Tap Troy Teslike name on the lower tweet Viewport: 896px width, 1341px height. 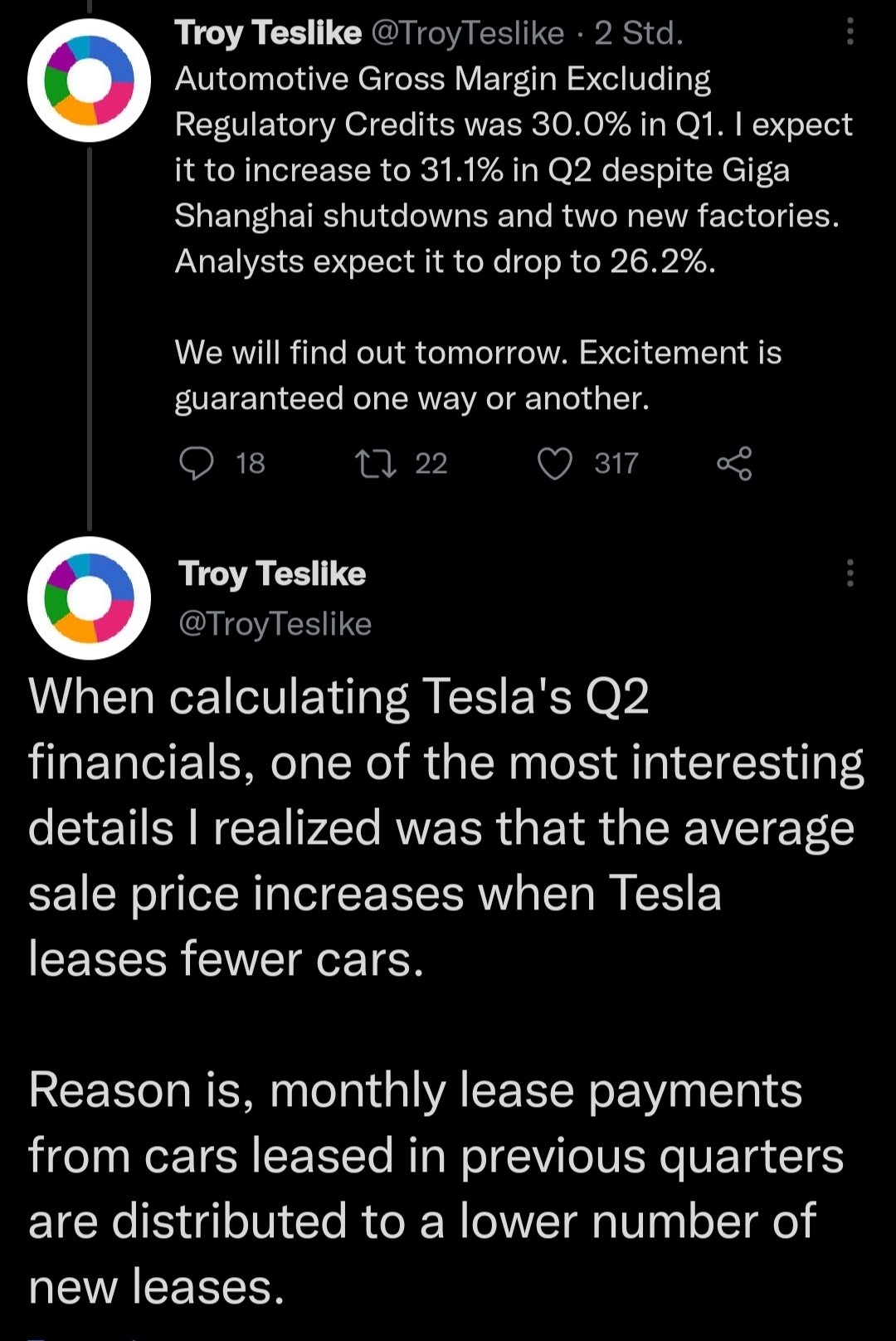pos(272,573)
